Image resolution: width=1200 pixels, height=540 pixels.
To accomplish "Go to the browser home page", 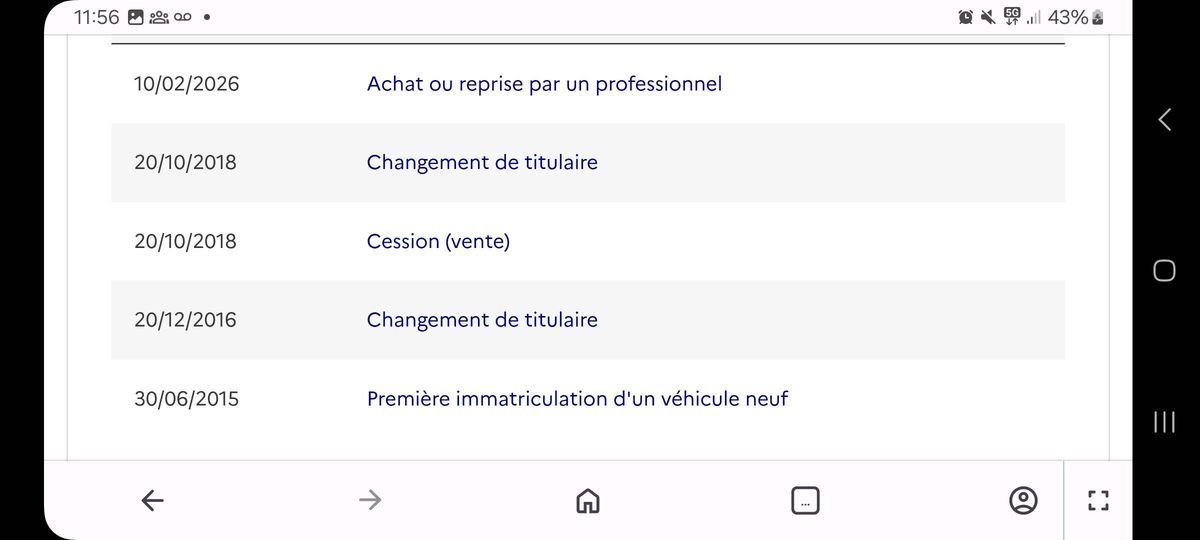I will [587, 500].
